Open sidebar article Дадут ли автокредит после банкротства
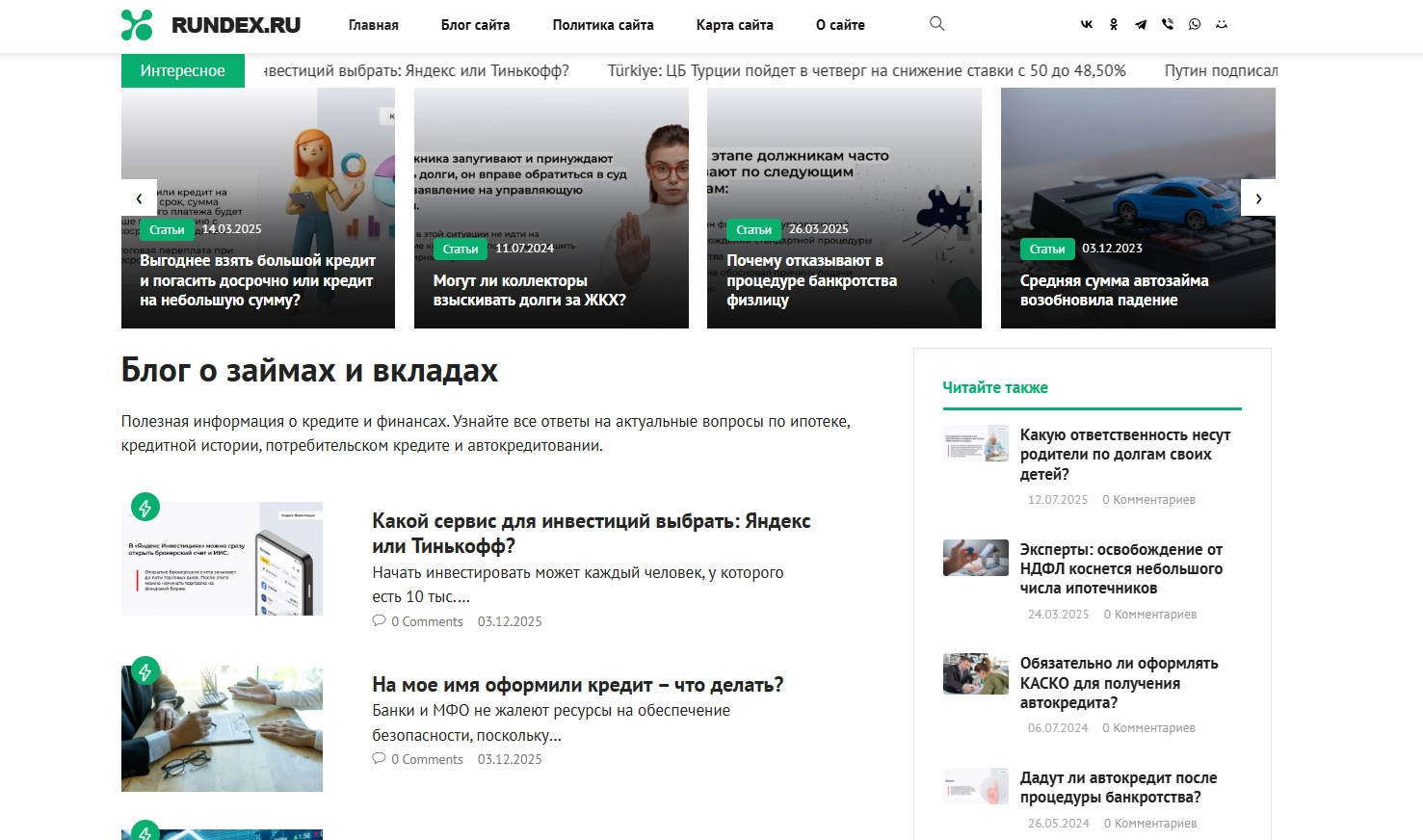The width and height of the screenshot is (1423, 840). click(x=1119, y=788)
